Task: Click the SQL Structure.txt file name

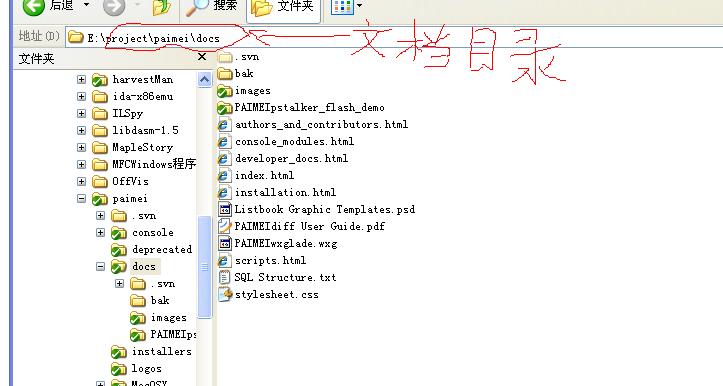Action: (285, 278)
